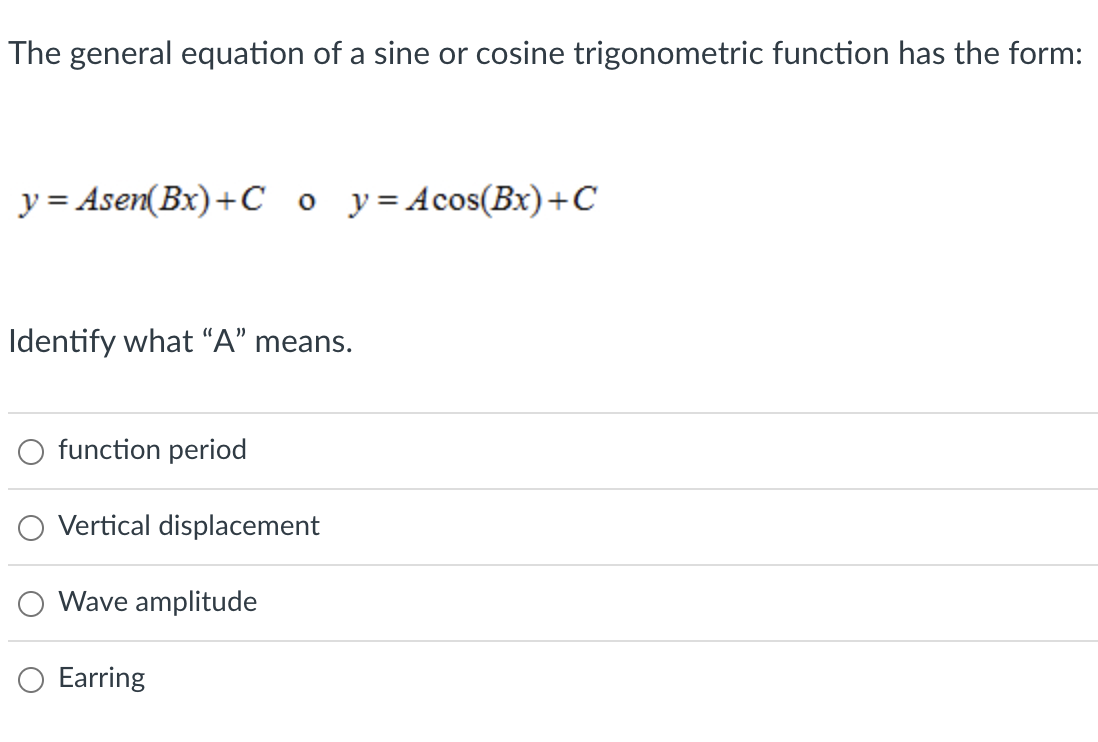Click the question title about trigonometric functions

coord(546,53)
